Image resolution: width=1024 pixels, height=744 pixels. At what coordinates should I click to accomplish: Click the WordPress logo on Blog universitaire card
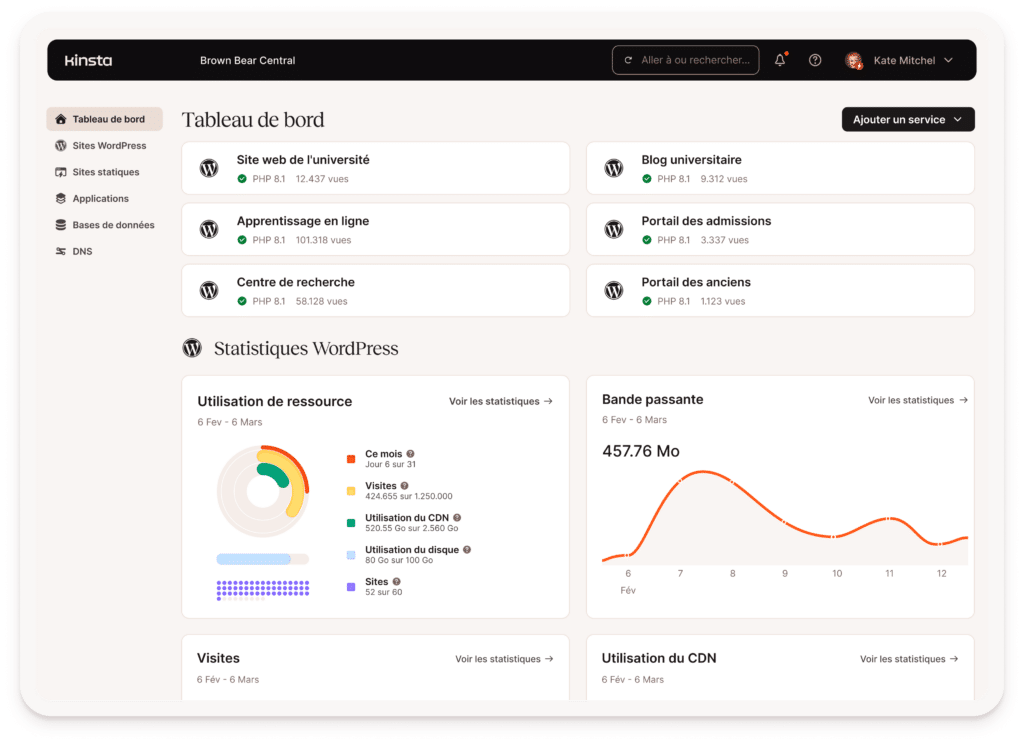[613, 168]
